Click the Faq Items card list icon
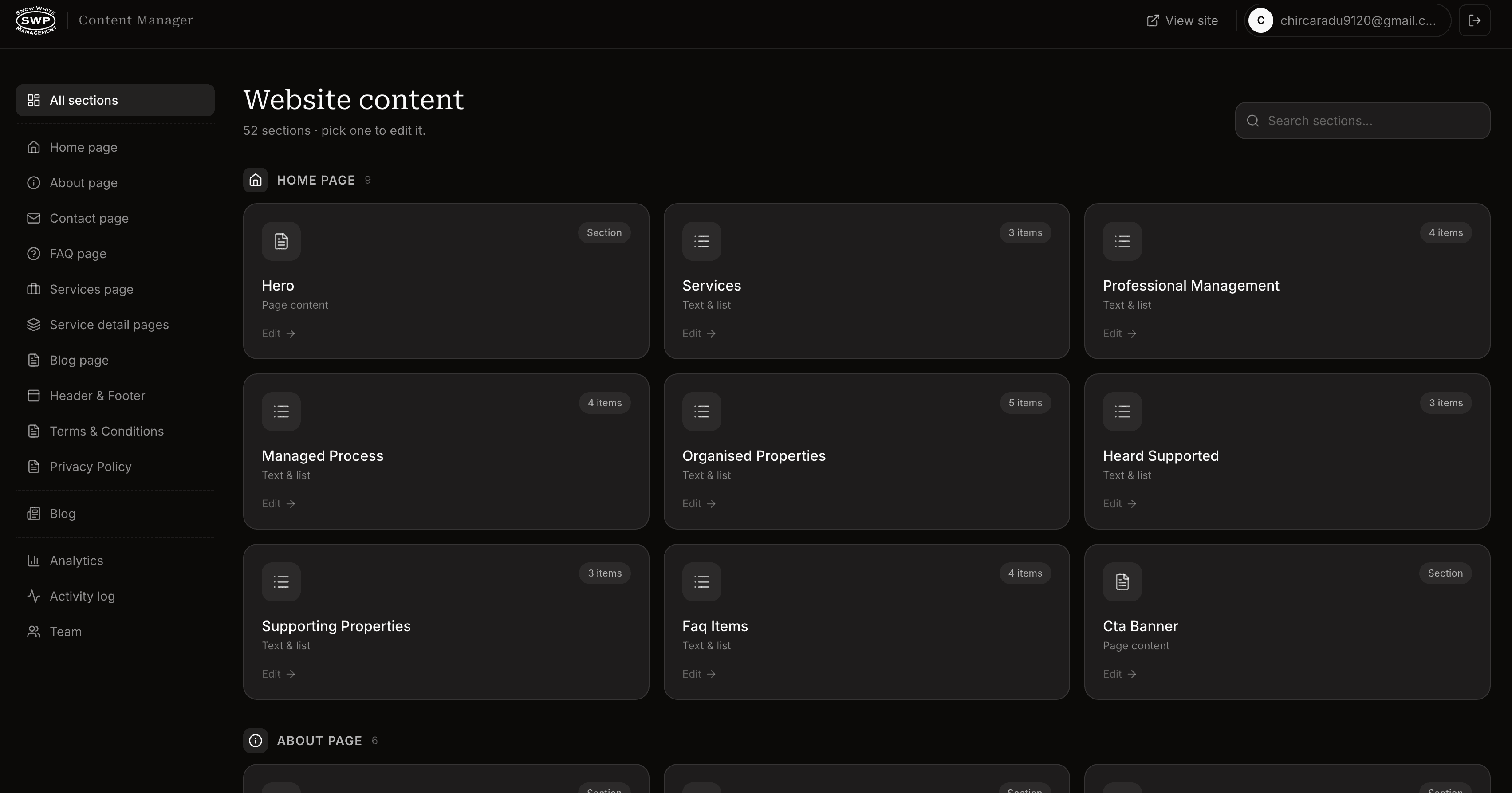1512x793 pixels. 701,582
